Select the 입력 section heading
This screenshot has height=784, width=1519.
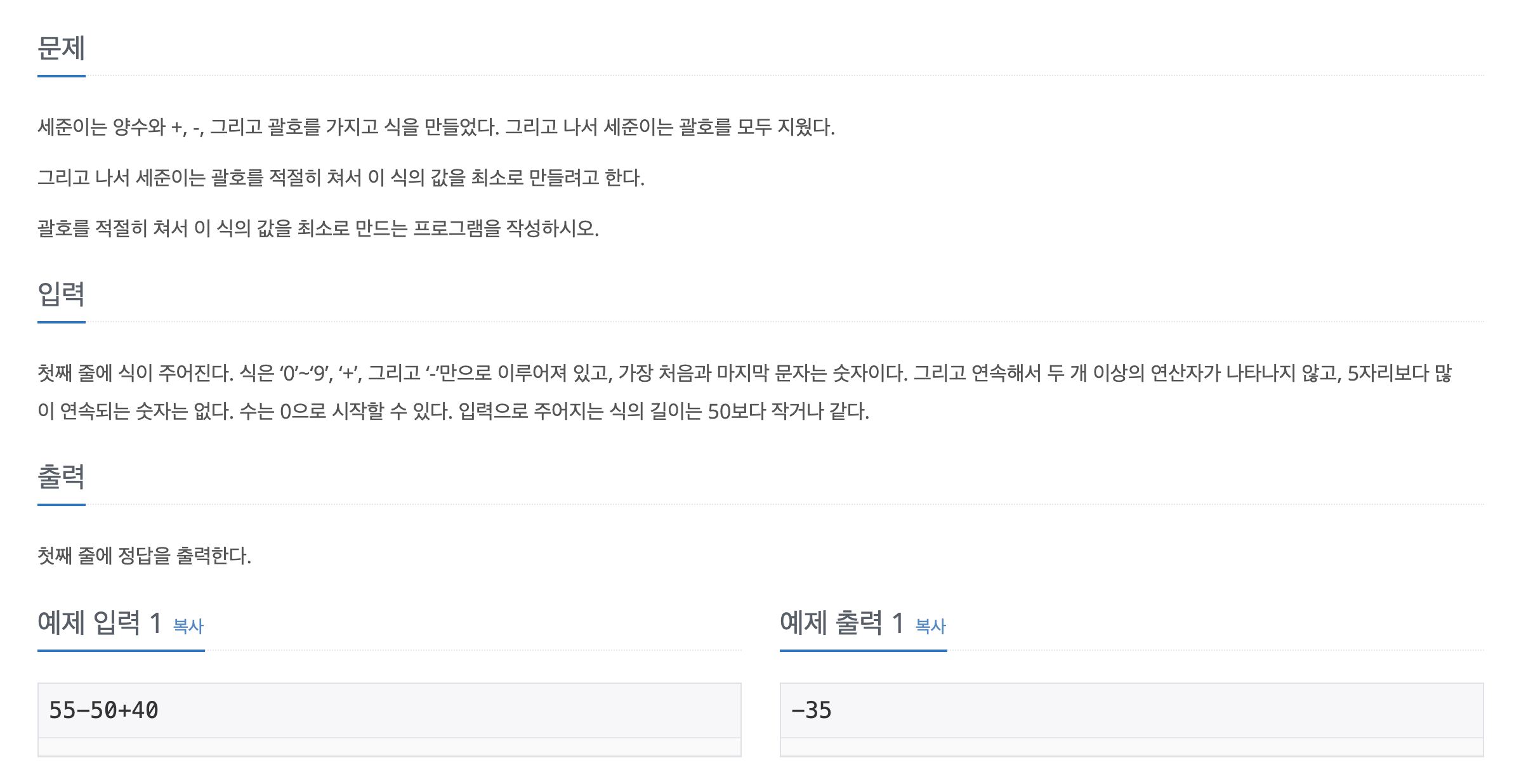pyautogui.click(x=62, y=294)
